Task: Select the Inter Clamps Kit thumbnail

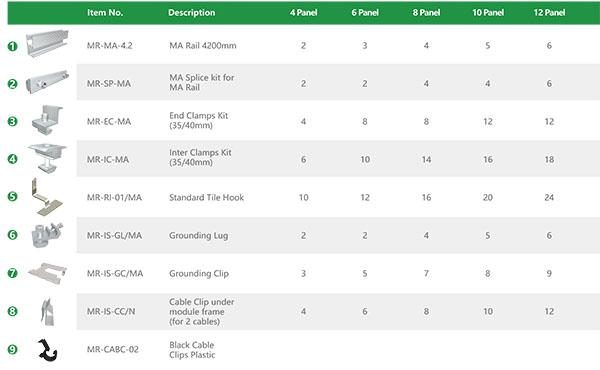Action: point(47,158)
